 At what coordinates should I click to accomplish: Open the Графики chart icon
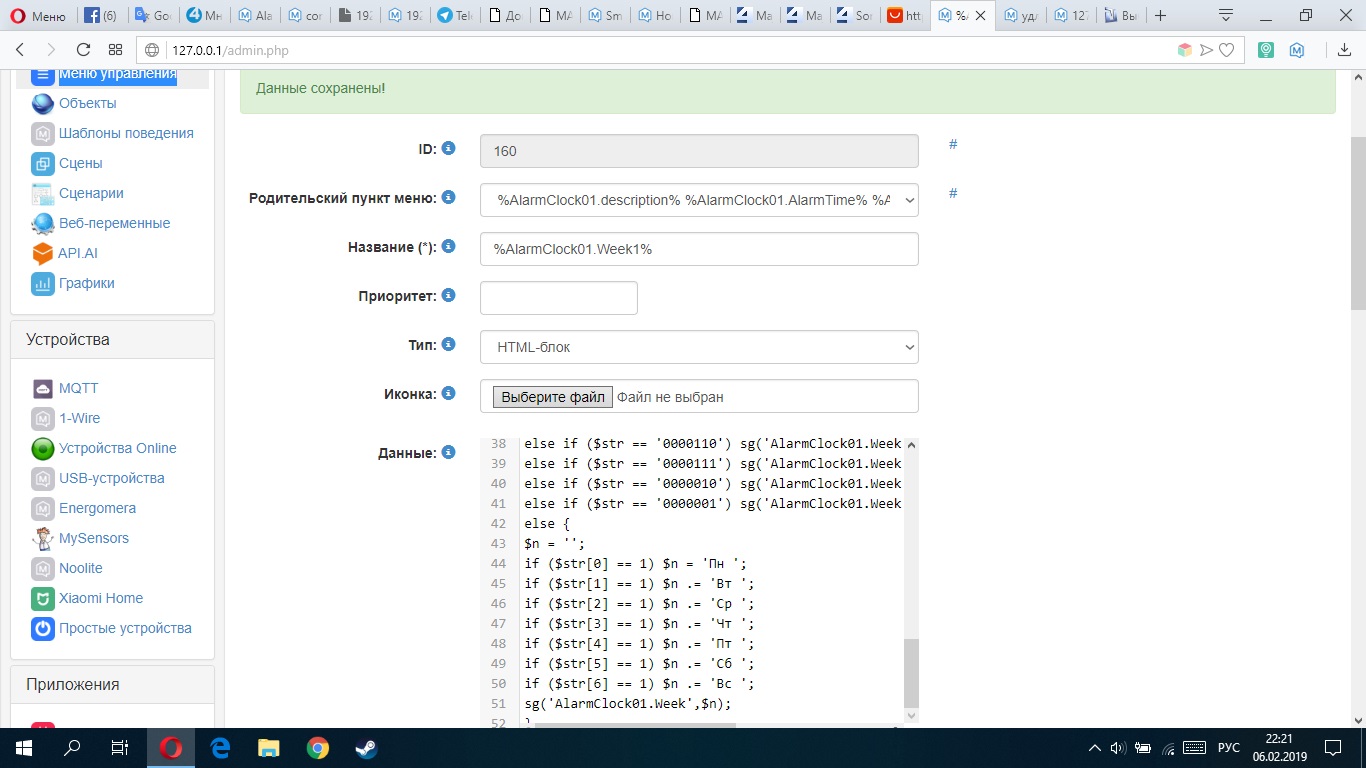pos(43,284)
